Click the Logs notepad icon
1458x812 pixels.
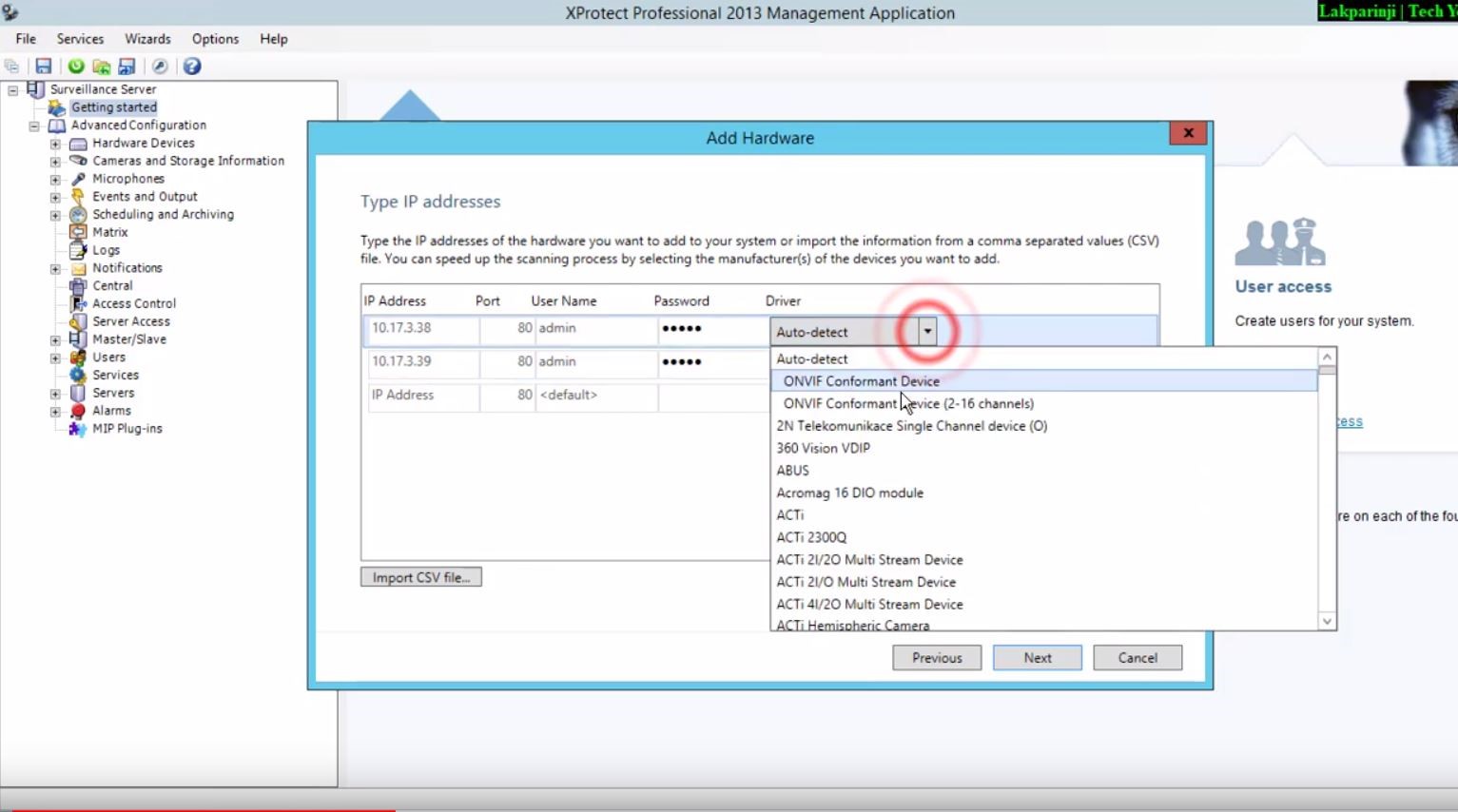click(78, 250)
